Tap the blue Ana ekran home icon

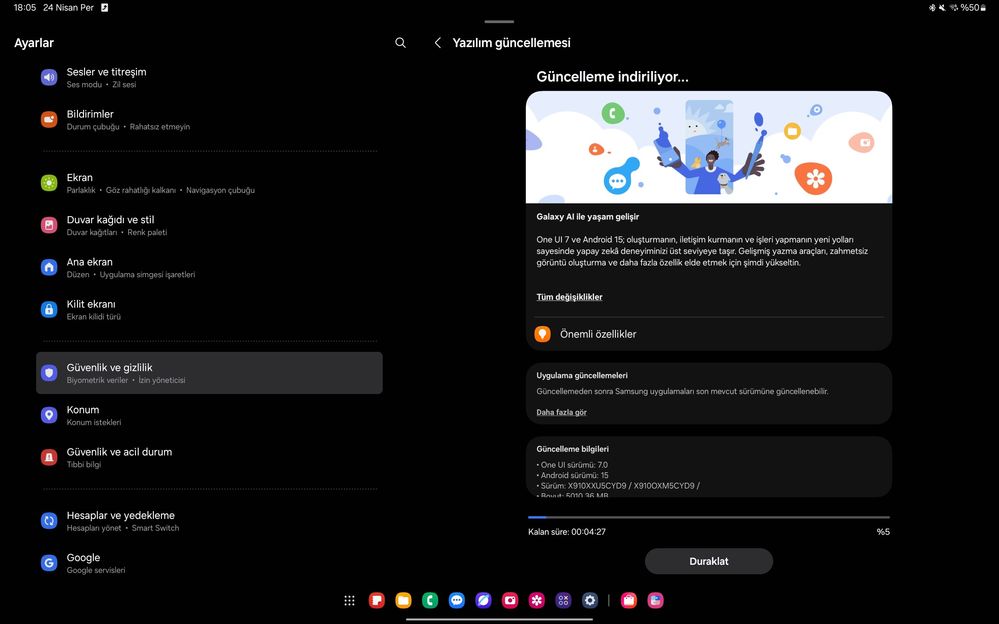coord(49,267)
